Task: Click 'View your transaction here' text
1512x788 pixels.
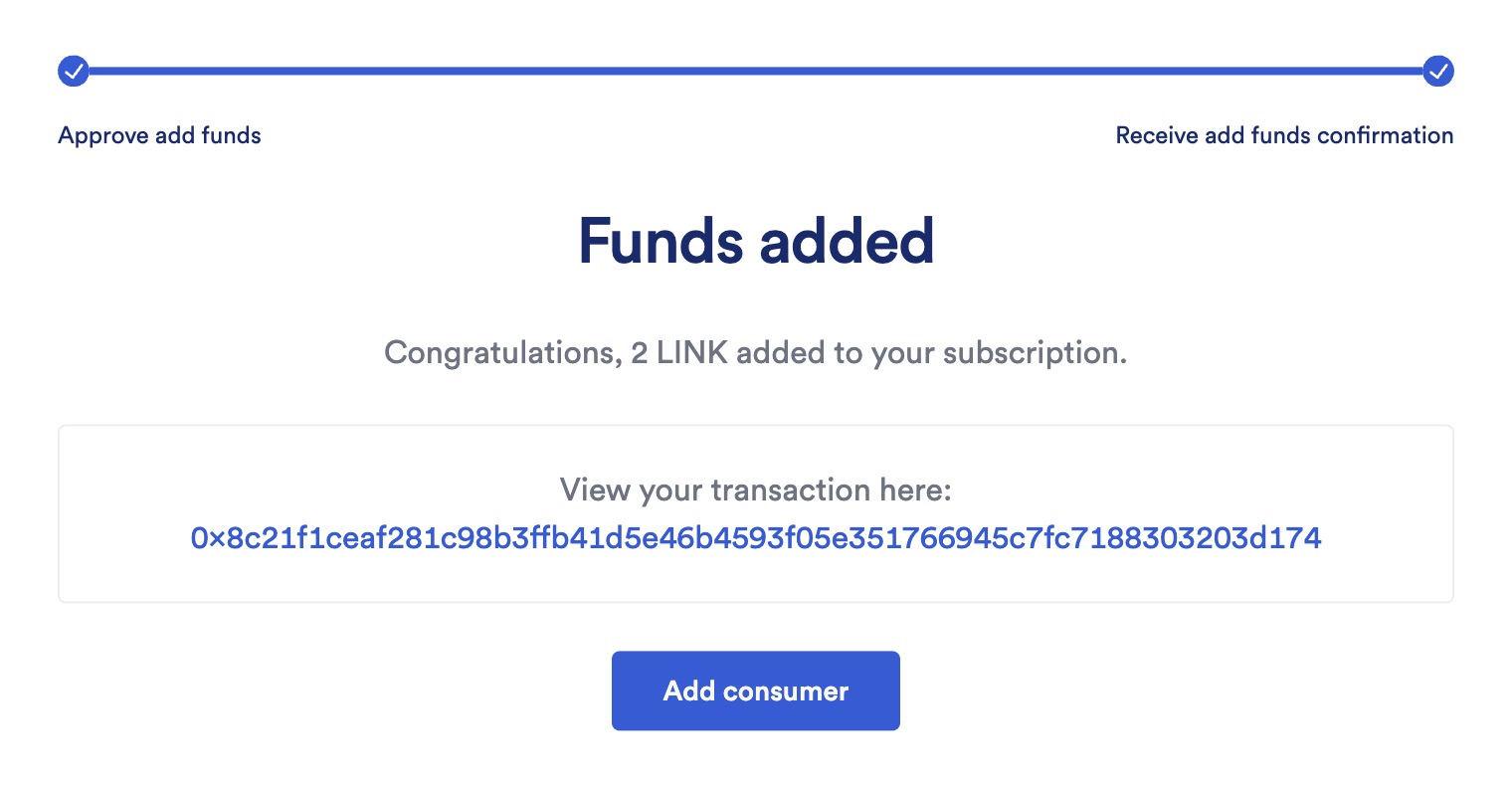Action: point(756,490)
